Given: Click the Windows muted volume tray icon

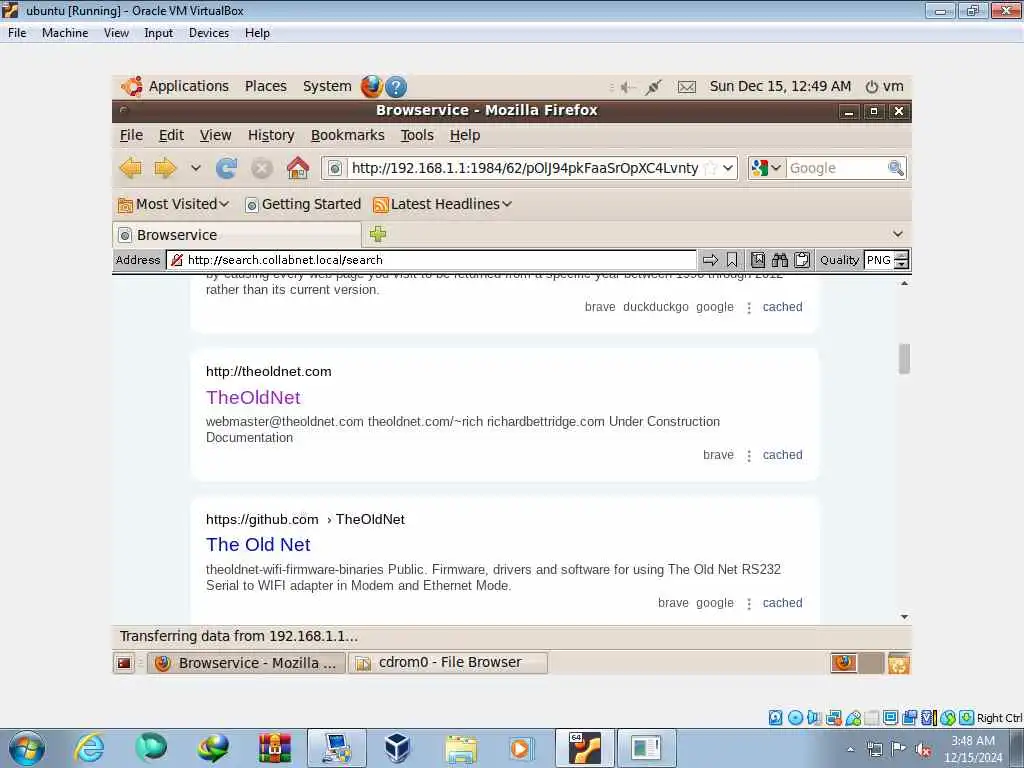Looking at the screenshot, I should point(923,750).
